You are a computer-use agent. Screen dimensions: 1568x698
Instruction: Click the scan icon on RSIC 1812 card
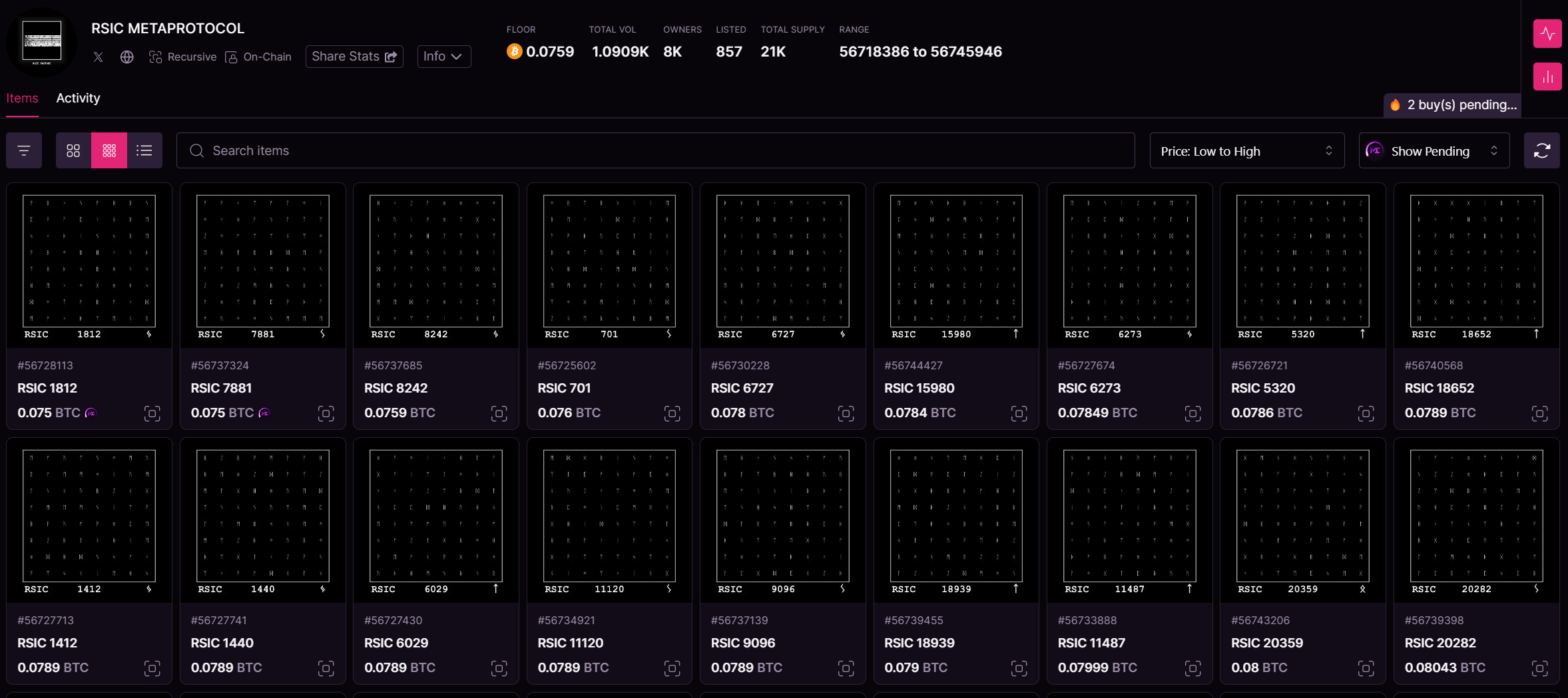point(152,414)
